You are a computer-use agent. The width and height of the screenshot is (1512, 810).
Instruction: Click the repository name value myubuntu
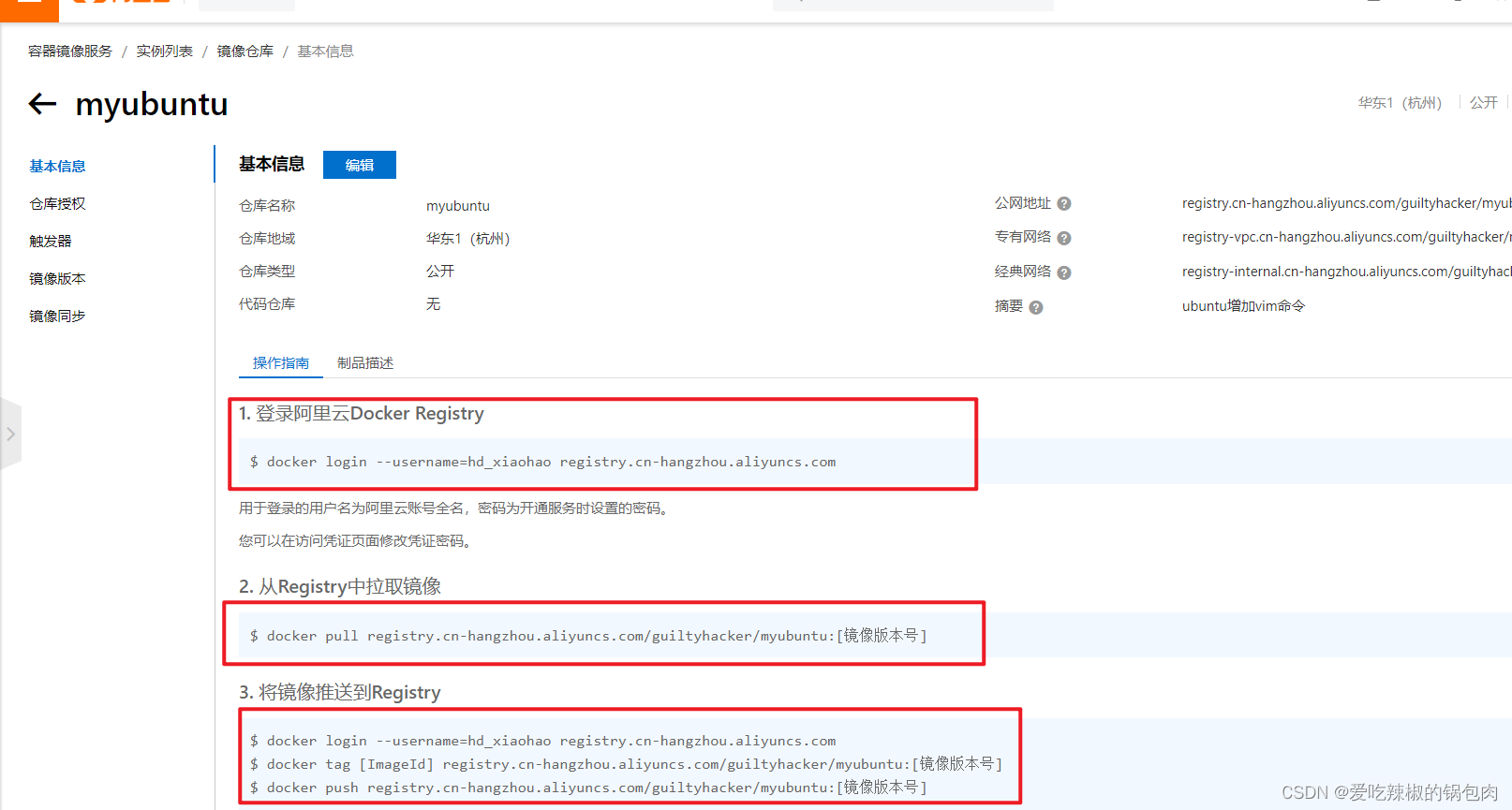click(458, 206)
